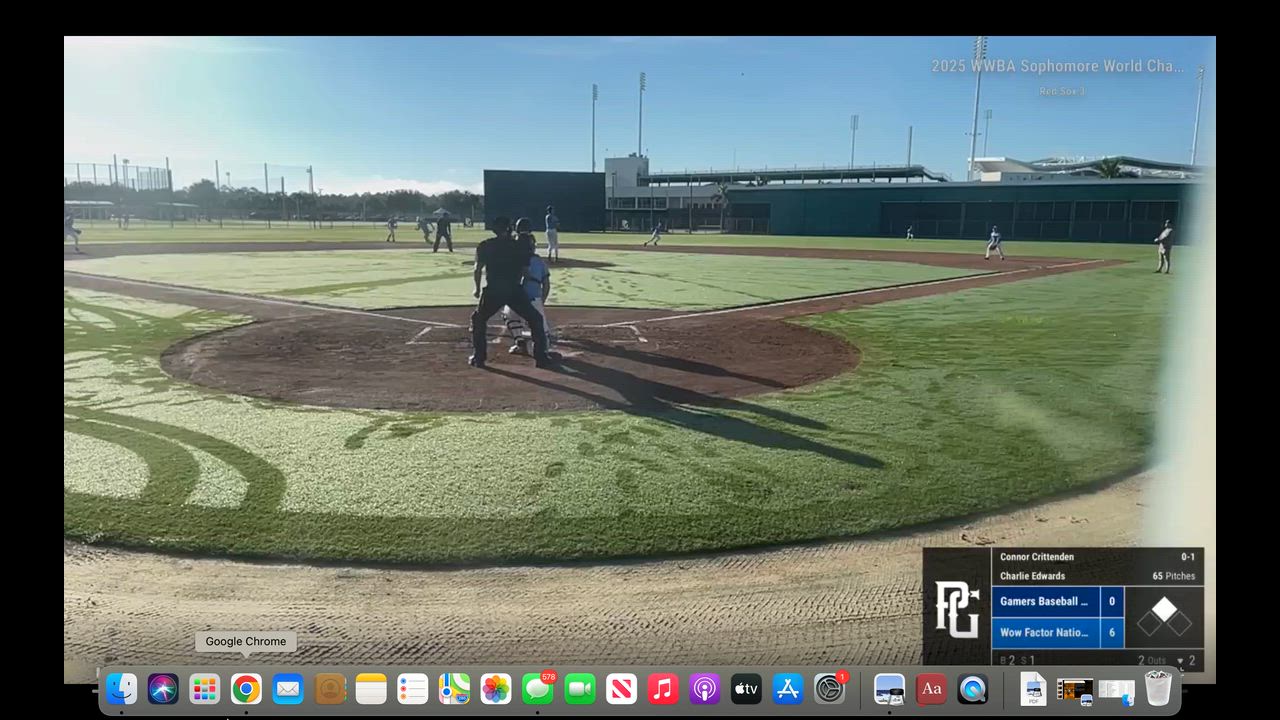The height and width of the screenshot is (720, 1280).
Task: Open Reminders in the dock
Action: (x=413, y=689)
